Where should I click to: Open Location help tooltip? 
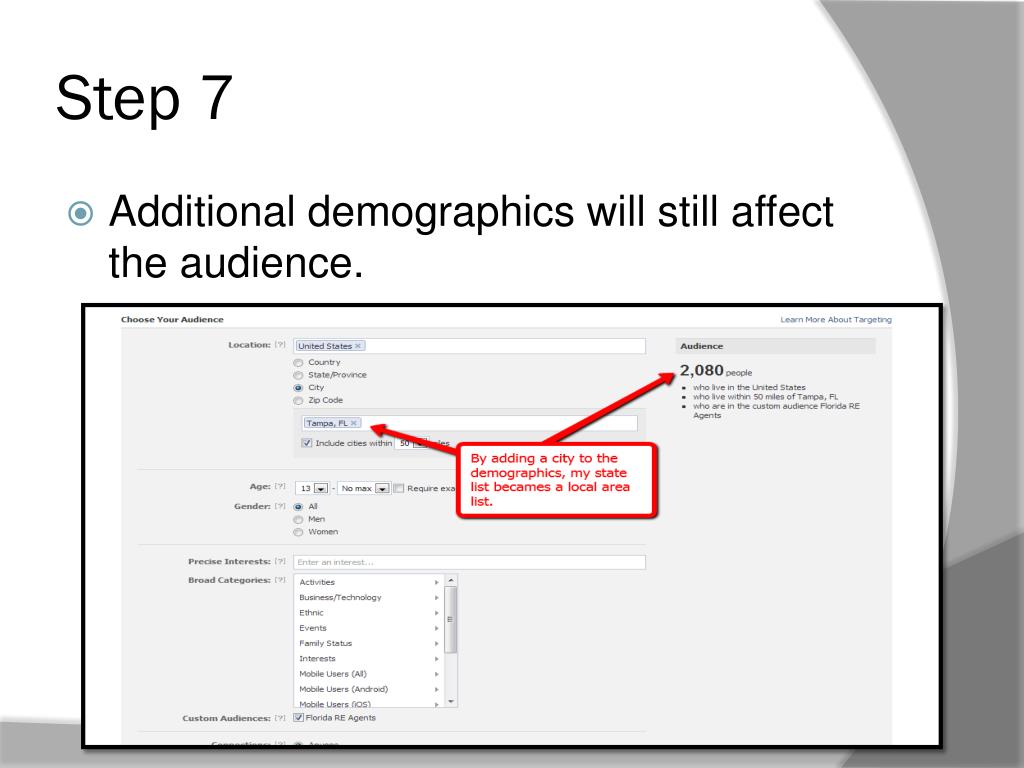pyautogui.click(x=280, y=345)
